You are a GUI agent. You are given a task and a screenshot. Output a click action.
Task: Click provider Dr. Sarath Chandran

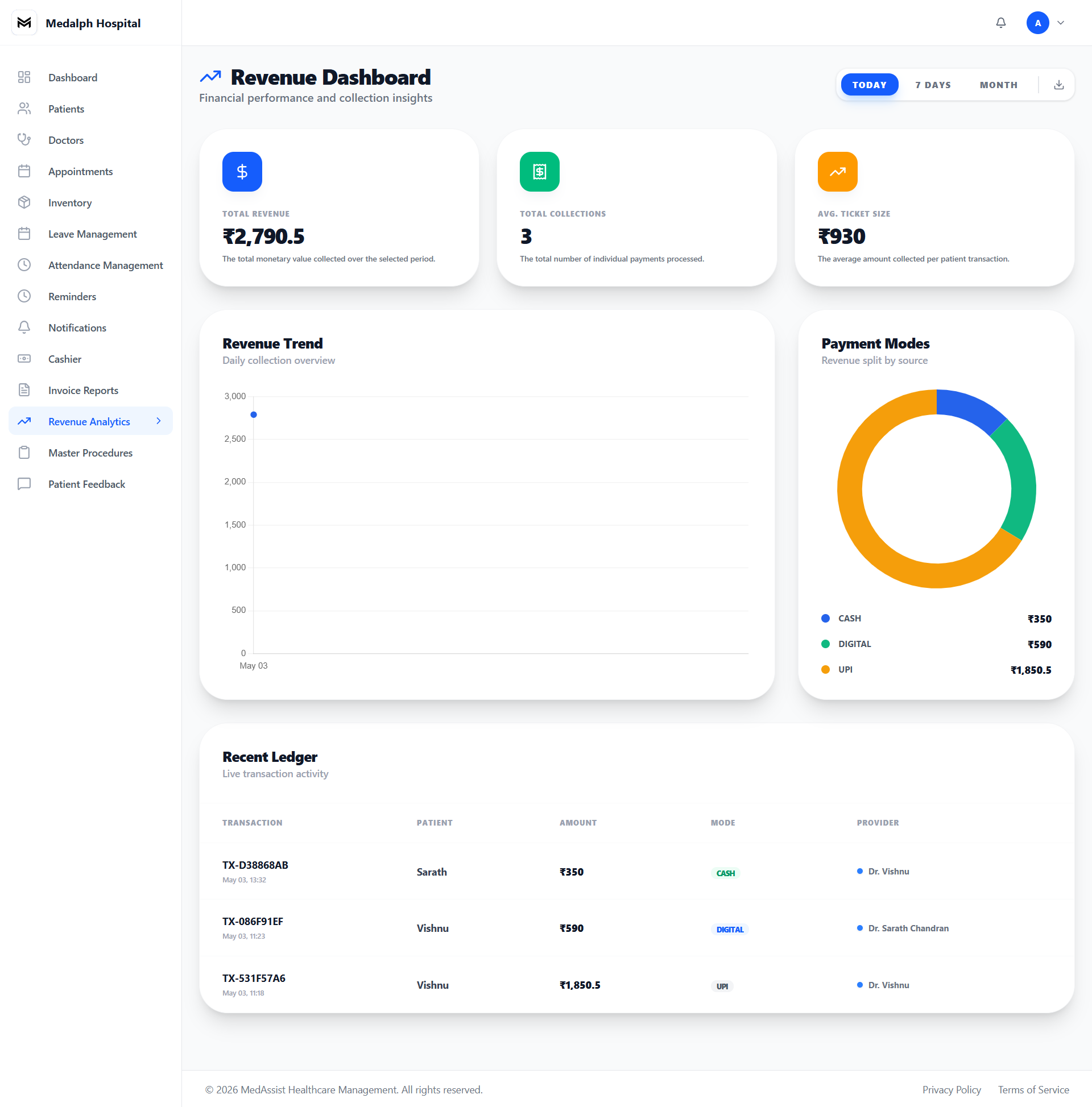point(902,928)
